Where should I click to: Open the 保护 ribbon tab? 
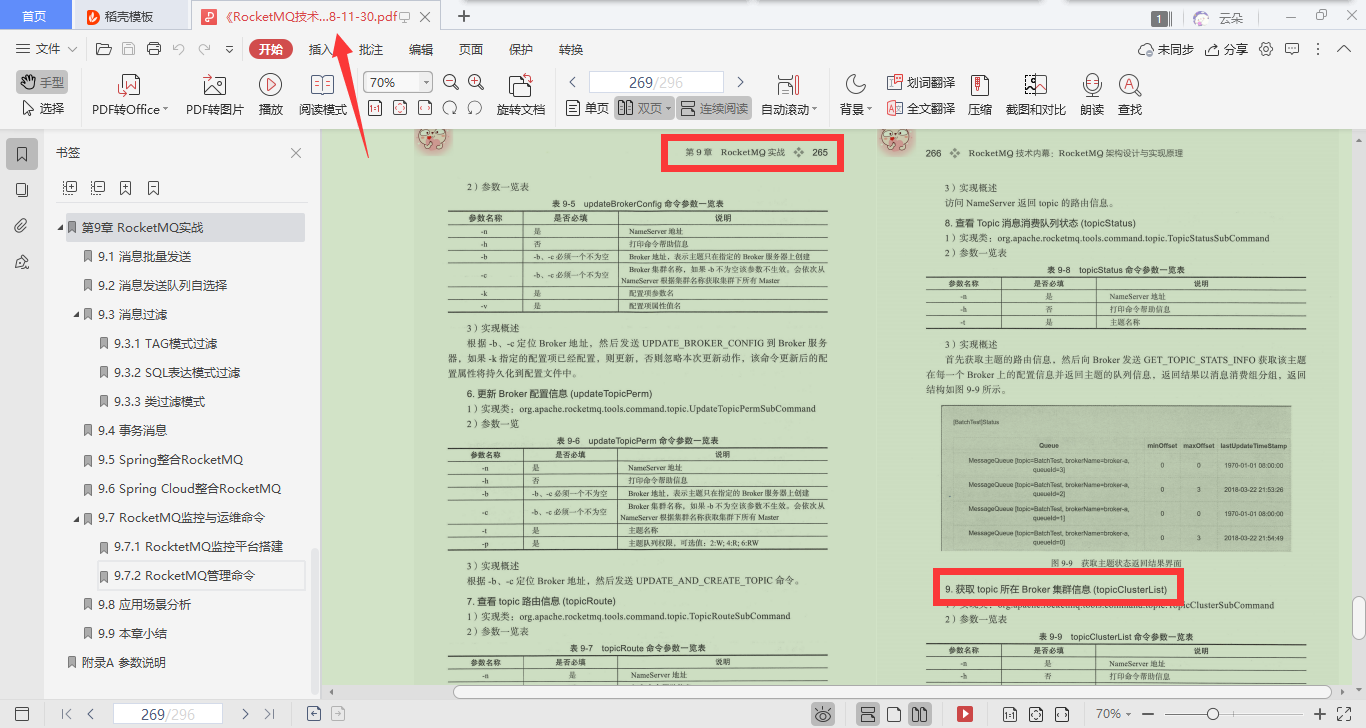tap(521, 49)
